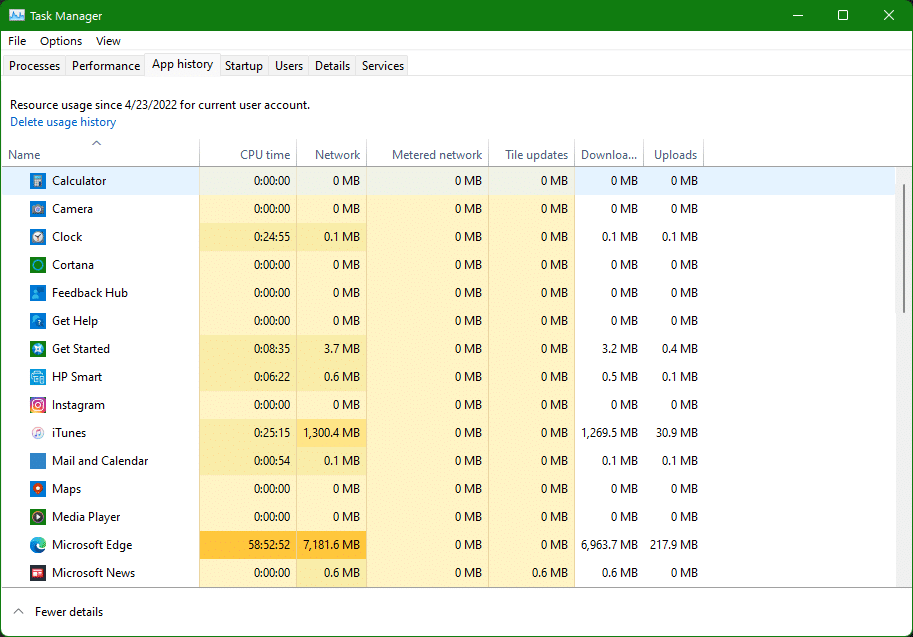Screen dimensions: 913x637
Task: Click the iTunes icon
Action: click(38, 433)
